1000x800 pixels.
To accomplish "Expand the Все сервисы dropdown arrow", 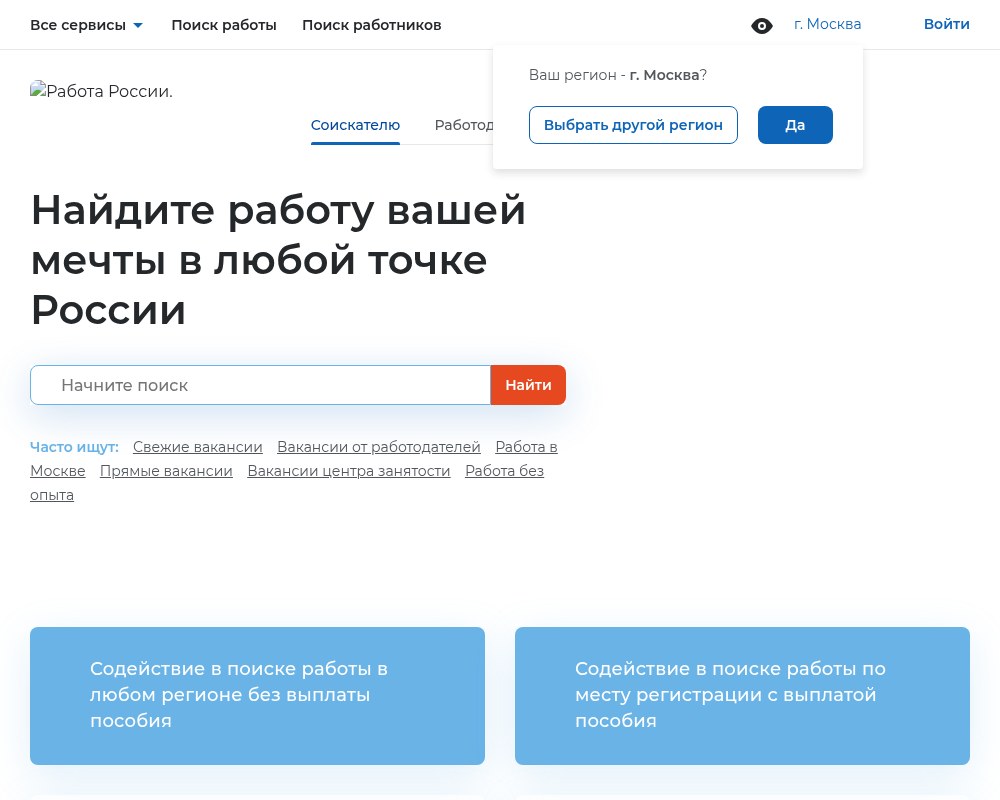I will [138, 26].
